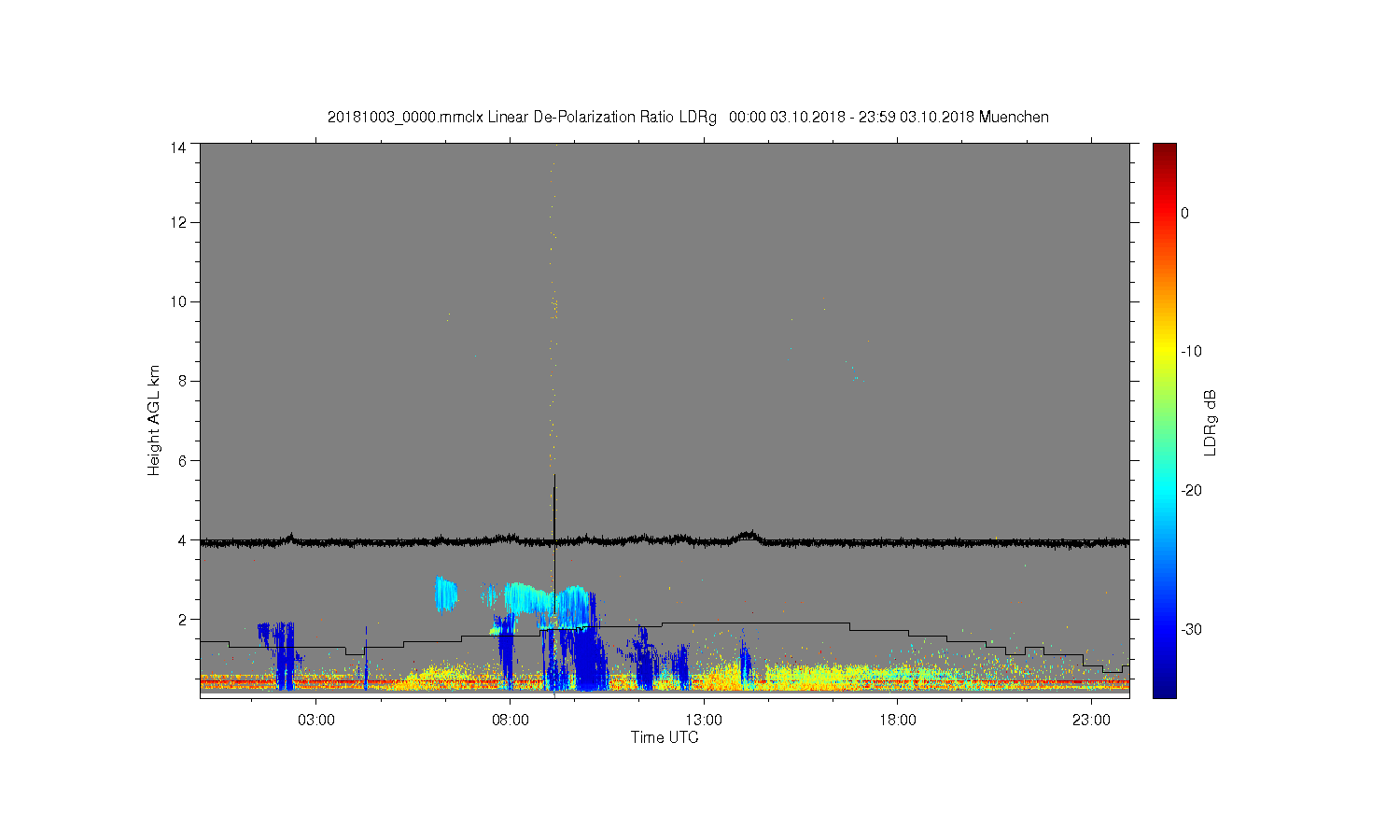
Task: Click the "Height AGL km" y-axis label
Action: pyautogui.click(x=154, y=420)
